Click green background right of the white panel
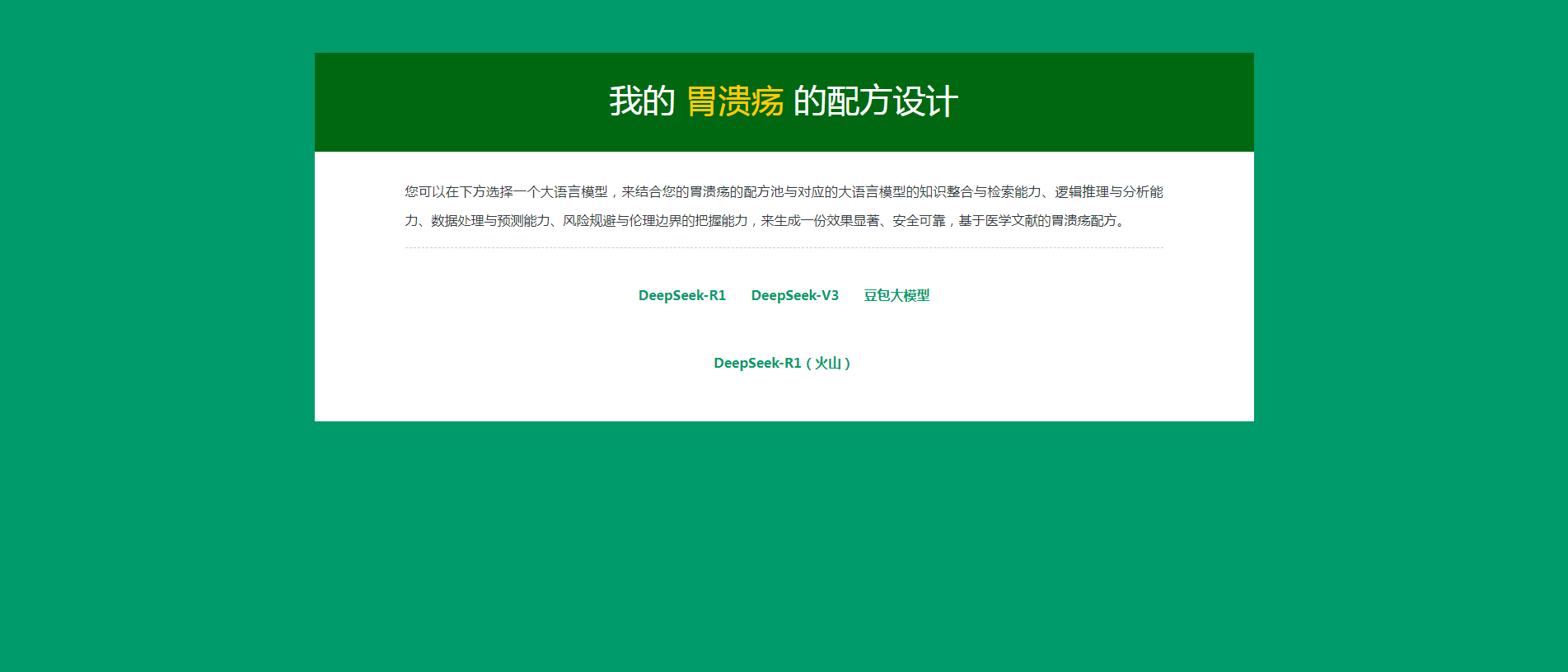 click(1409, 247)
